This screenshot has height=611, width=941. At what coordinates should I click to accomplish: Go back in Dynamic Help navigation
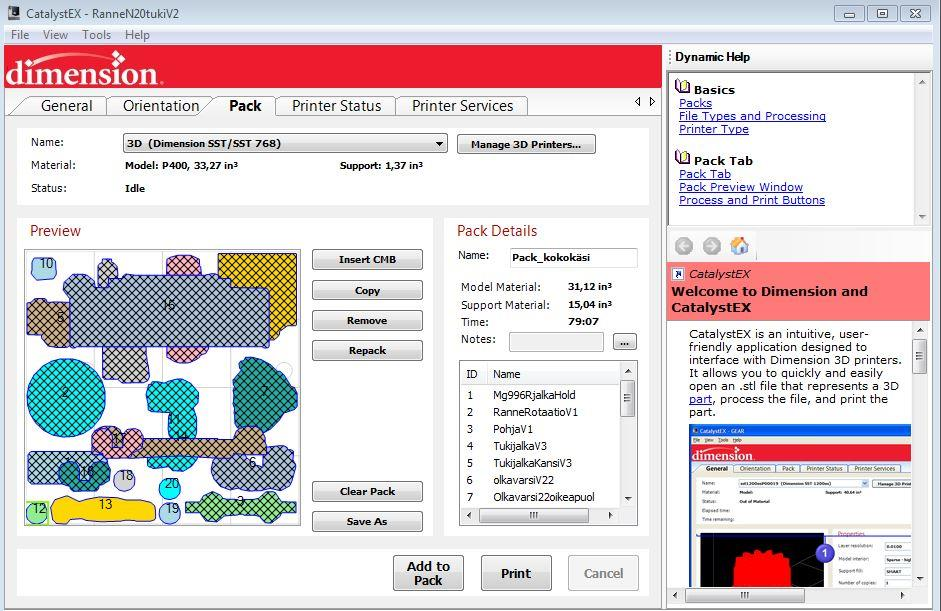pyautogui.click(x=684, y=246)
